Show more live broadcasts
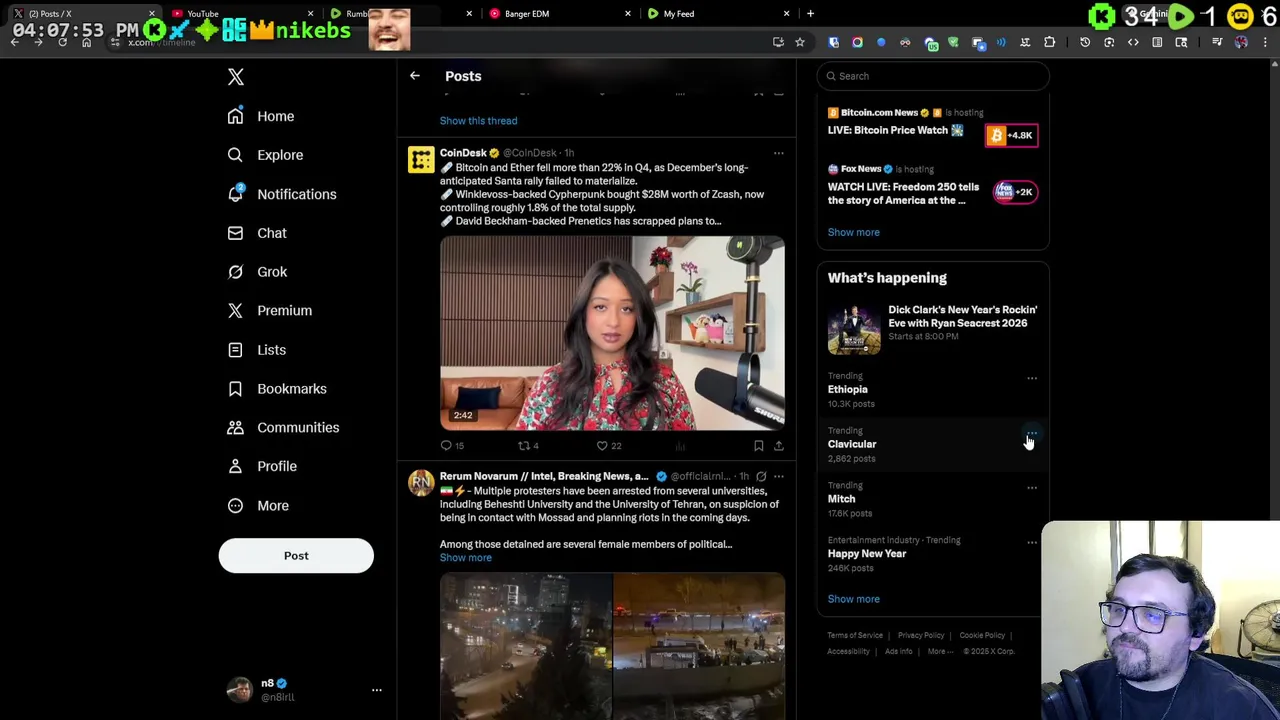 [x=853, y=232]
